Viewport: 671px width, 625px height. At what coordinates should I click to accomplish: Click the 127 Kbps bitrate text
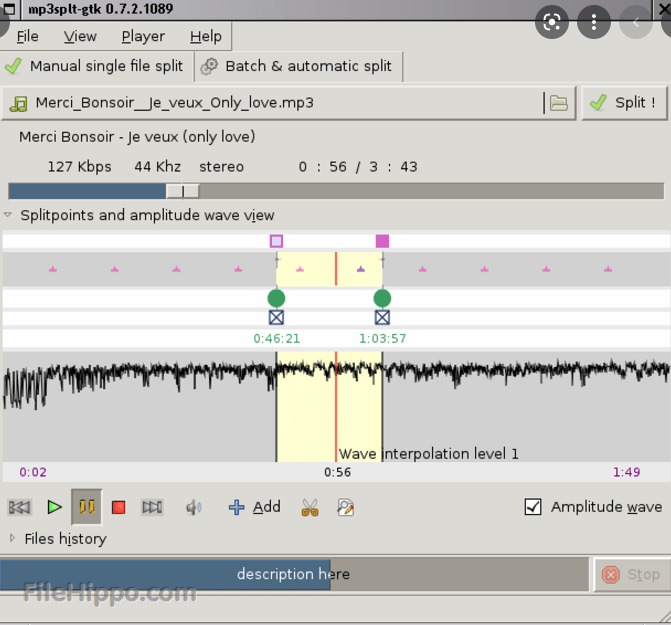coord(80,166)
